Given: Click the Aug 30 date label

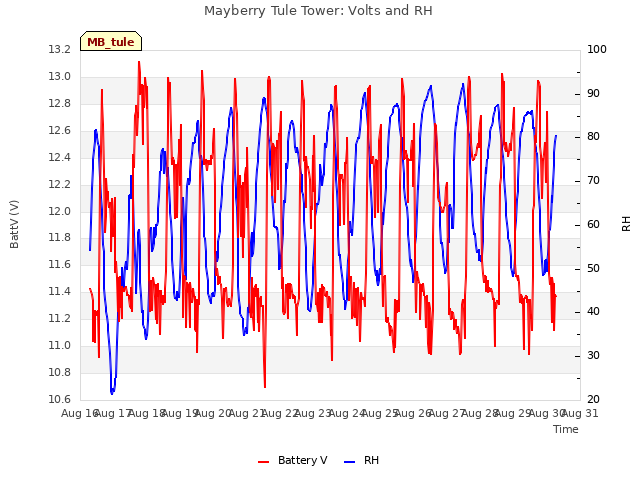Looking at the screenshot, I should pos(547,413).
